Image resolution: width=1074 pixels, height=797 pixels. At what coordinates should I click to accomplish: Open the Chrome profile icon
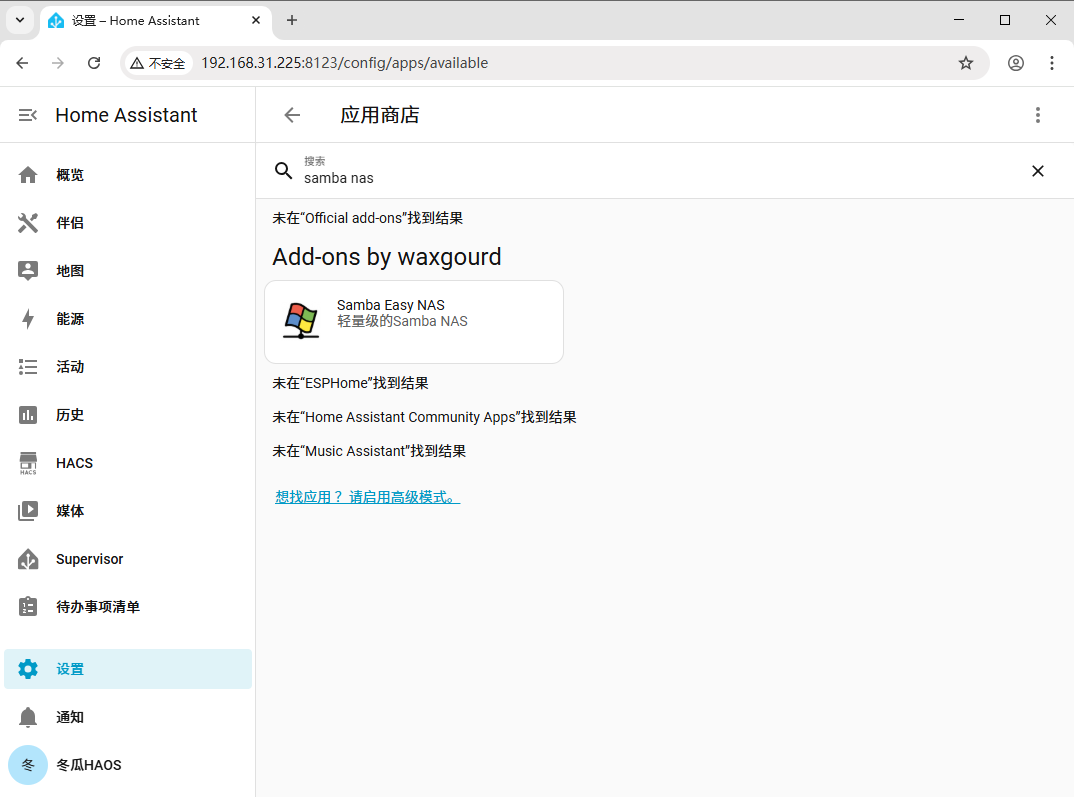(1016, 63)
